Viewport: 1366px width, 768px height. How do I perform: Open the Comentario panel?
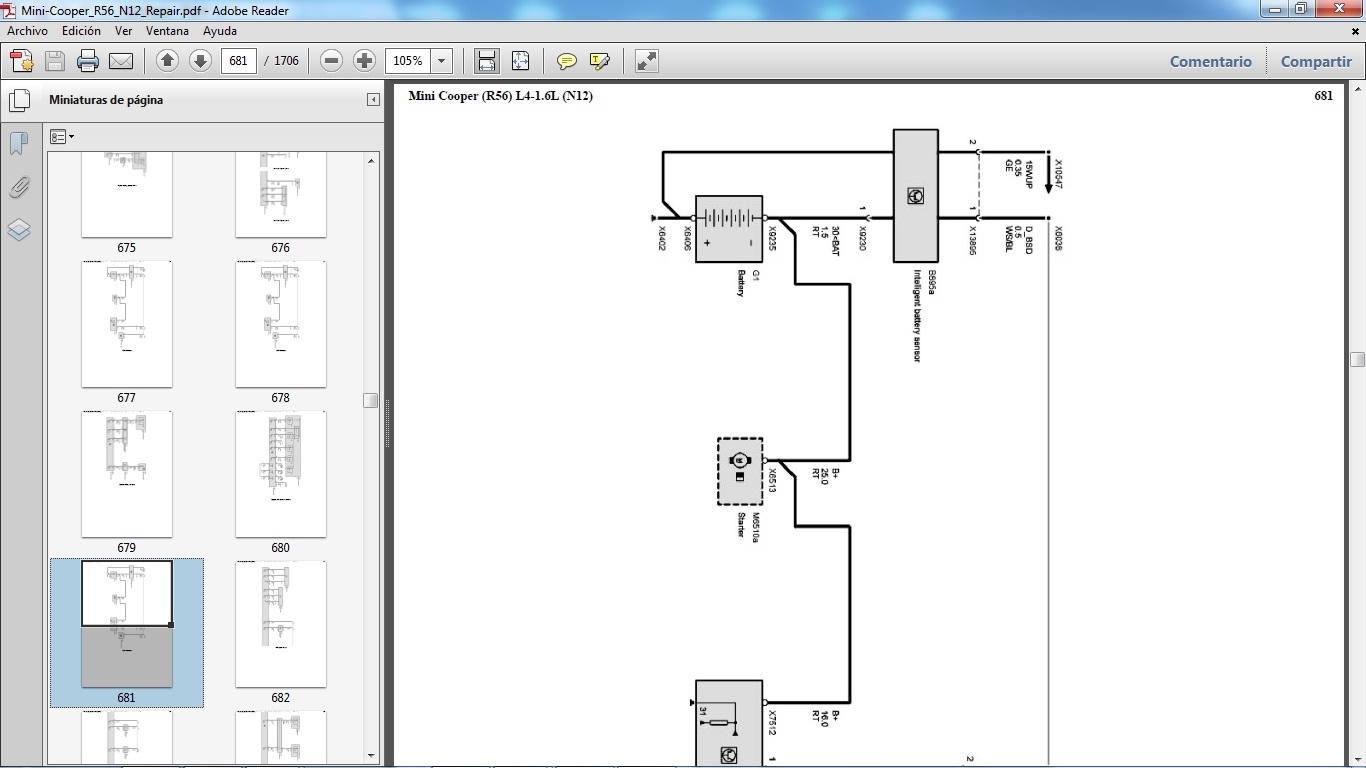pyautogui.click(x=1211, y=61)
